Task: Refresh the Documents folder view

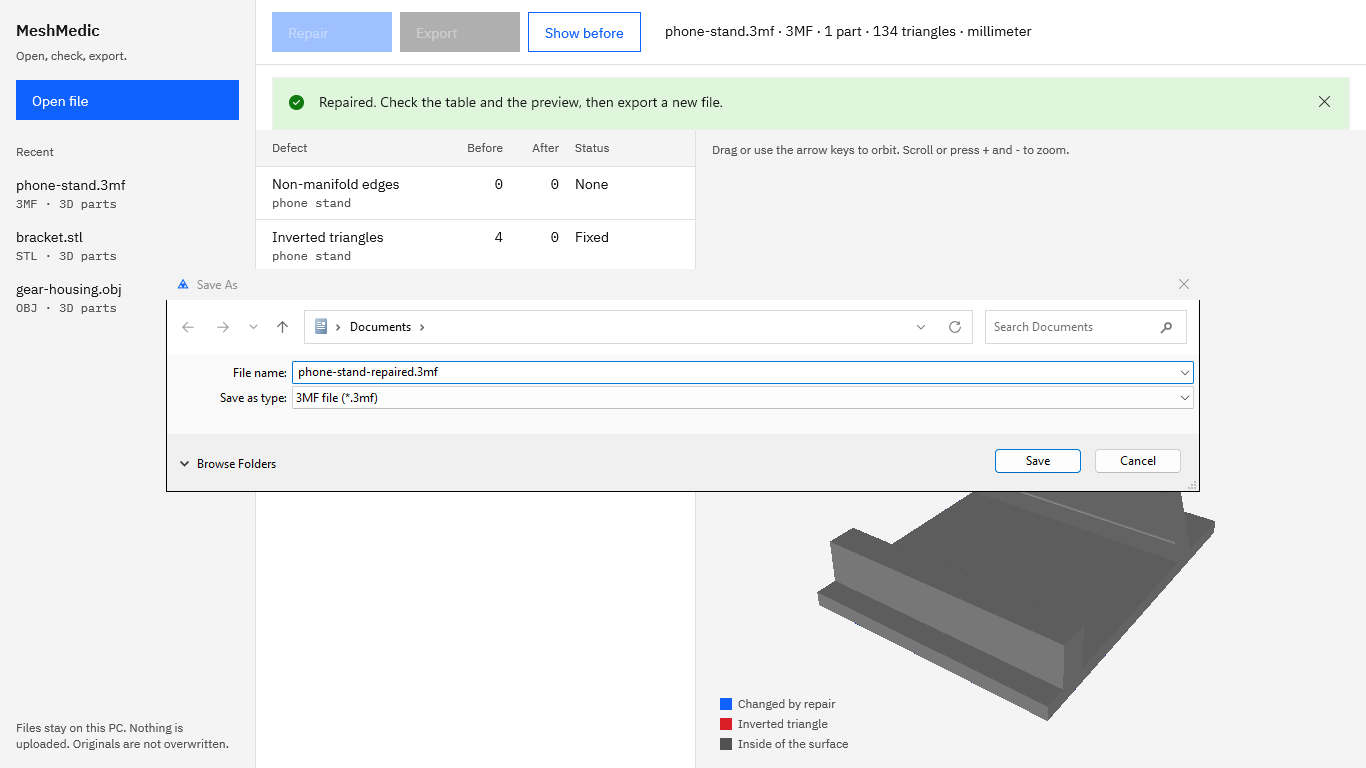Action: (x=955, y=327)
